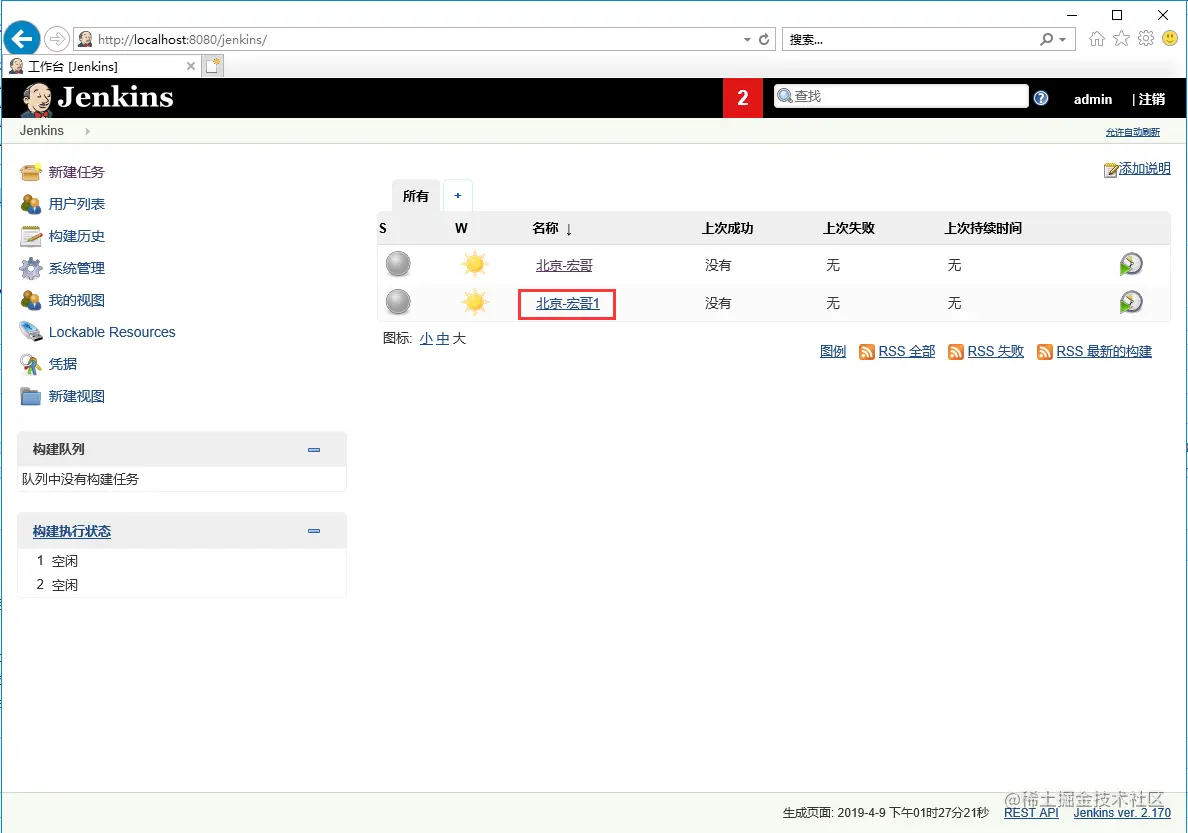Screen dimensions: 1188x833
Task: Open address bar dropdown arrow
Action: tap(747, 39)
